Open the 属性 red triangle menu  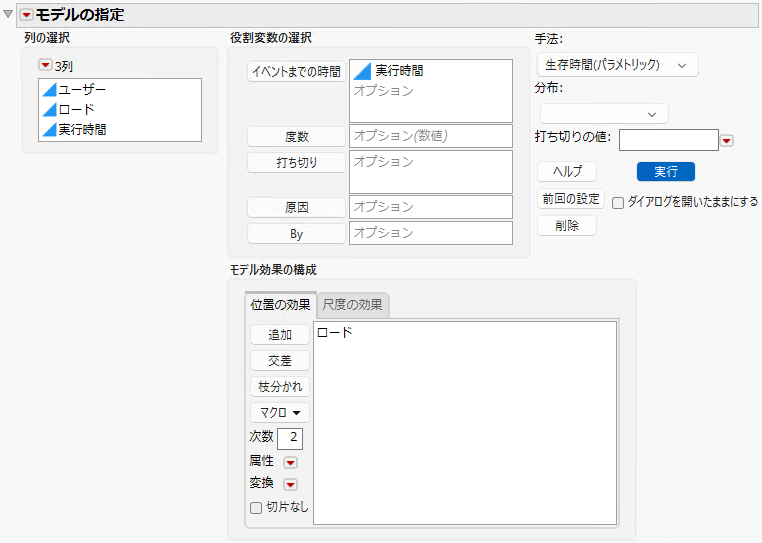291,462
